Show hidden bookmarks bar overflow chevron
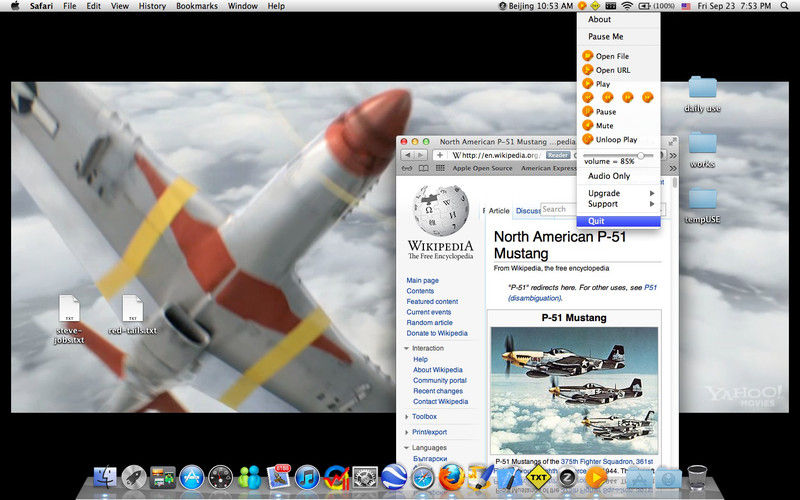Image resolution: width=800 pixels, height=500 pixels. (x=672, y=168)
